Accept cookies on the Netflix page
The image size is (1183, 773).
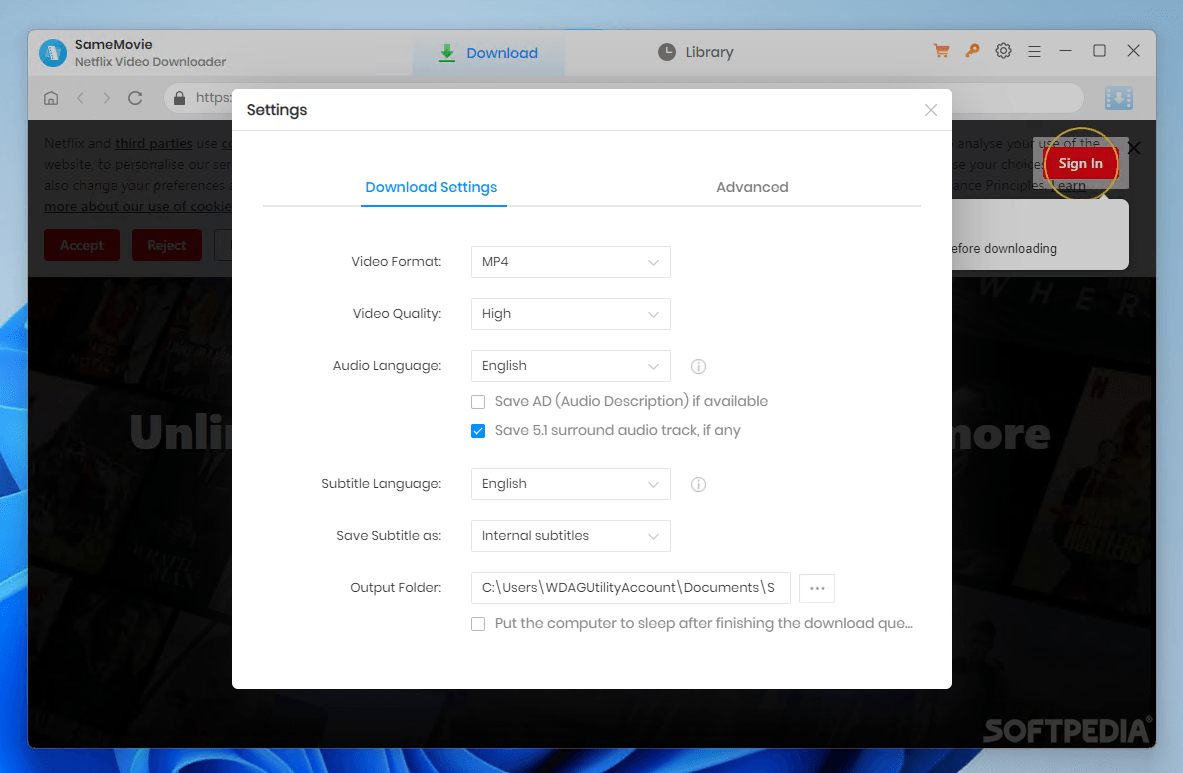coord(81,245)
